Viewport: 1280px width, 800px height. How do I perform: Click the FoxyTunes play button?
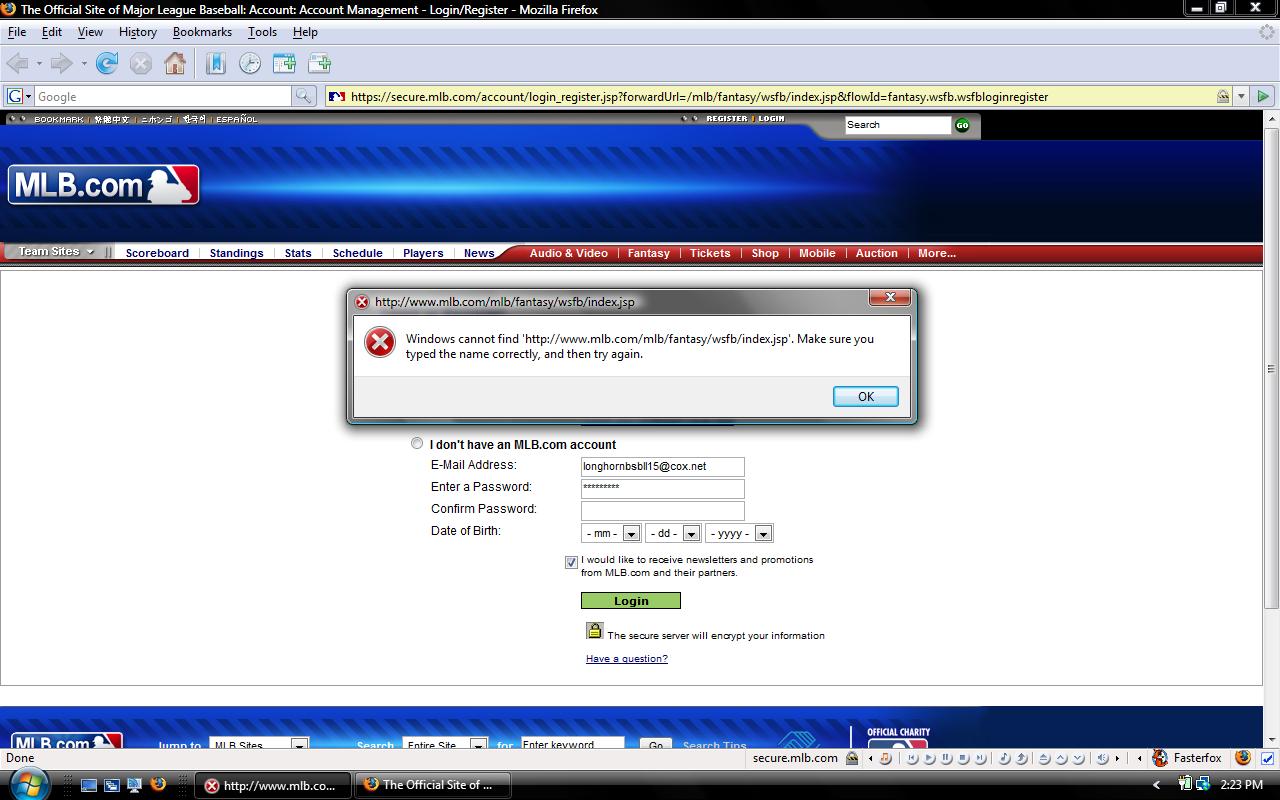(x=930, y=758)
